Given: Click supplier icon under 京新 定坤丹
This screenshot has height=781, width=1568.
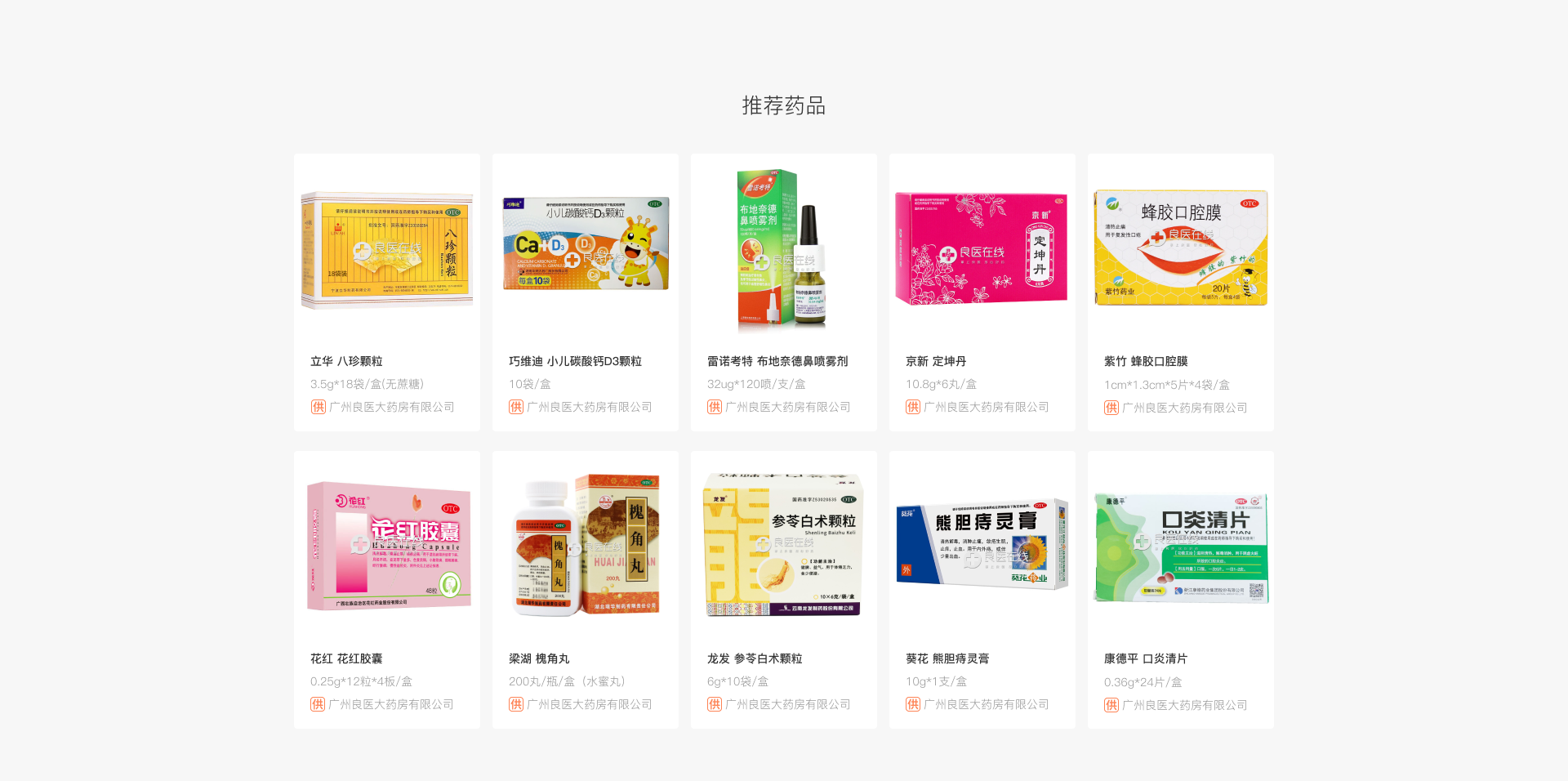Looking at the screenshot, I should tap(913, 407).
